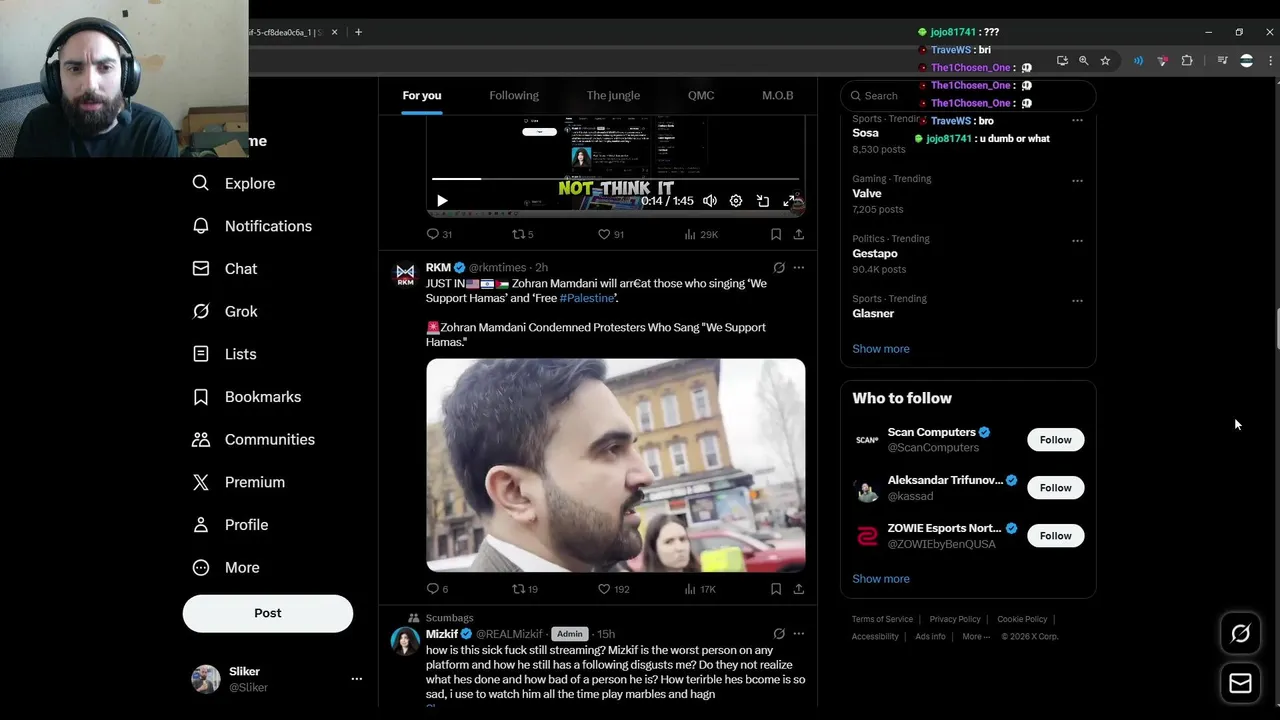
Task: Open the #Palestine hashtag
Action: pos(587,298)
